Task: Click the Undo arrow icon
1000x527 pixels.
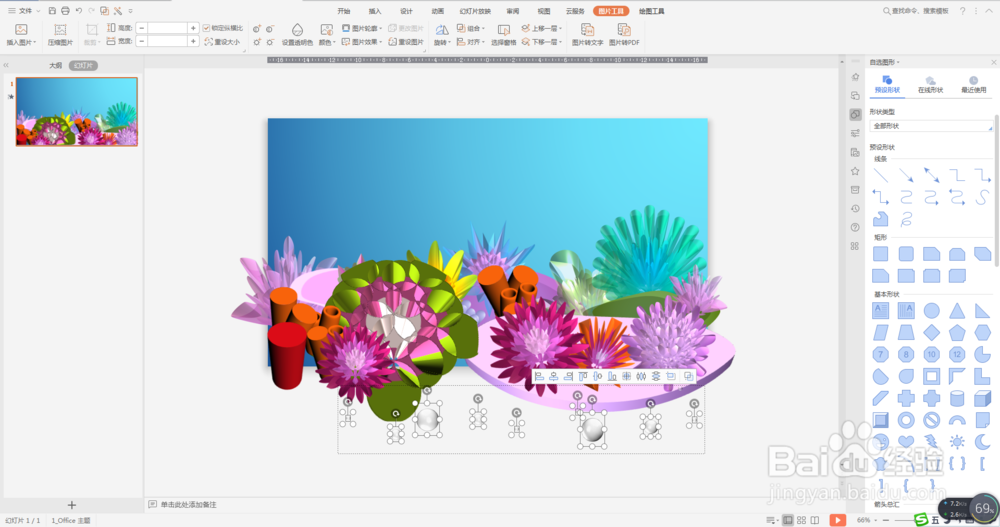Action: [x=78, y=11]
